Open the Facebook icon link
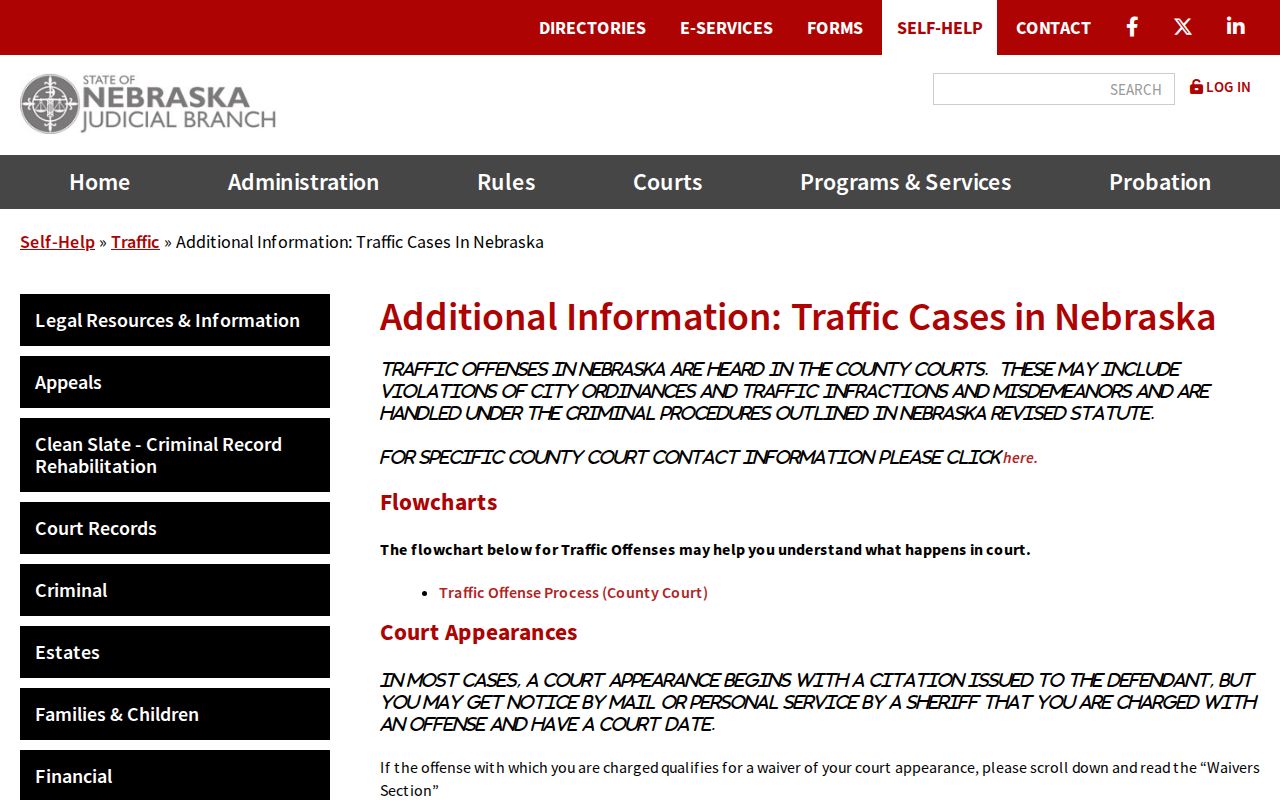Viewport: 1280px width, 800px height. click(1132, 27)
